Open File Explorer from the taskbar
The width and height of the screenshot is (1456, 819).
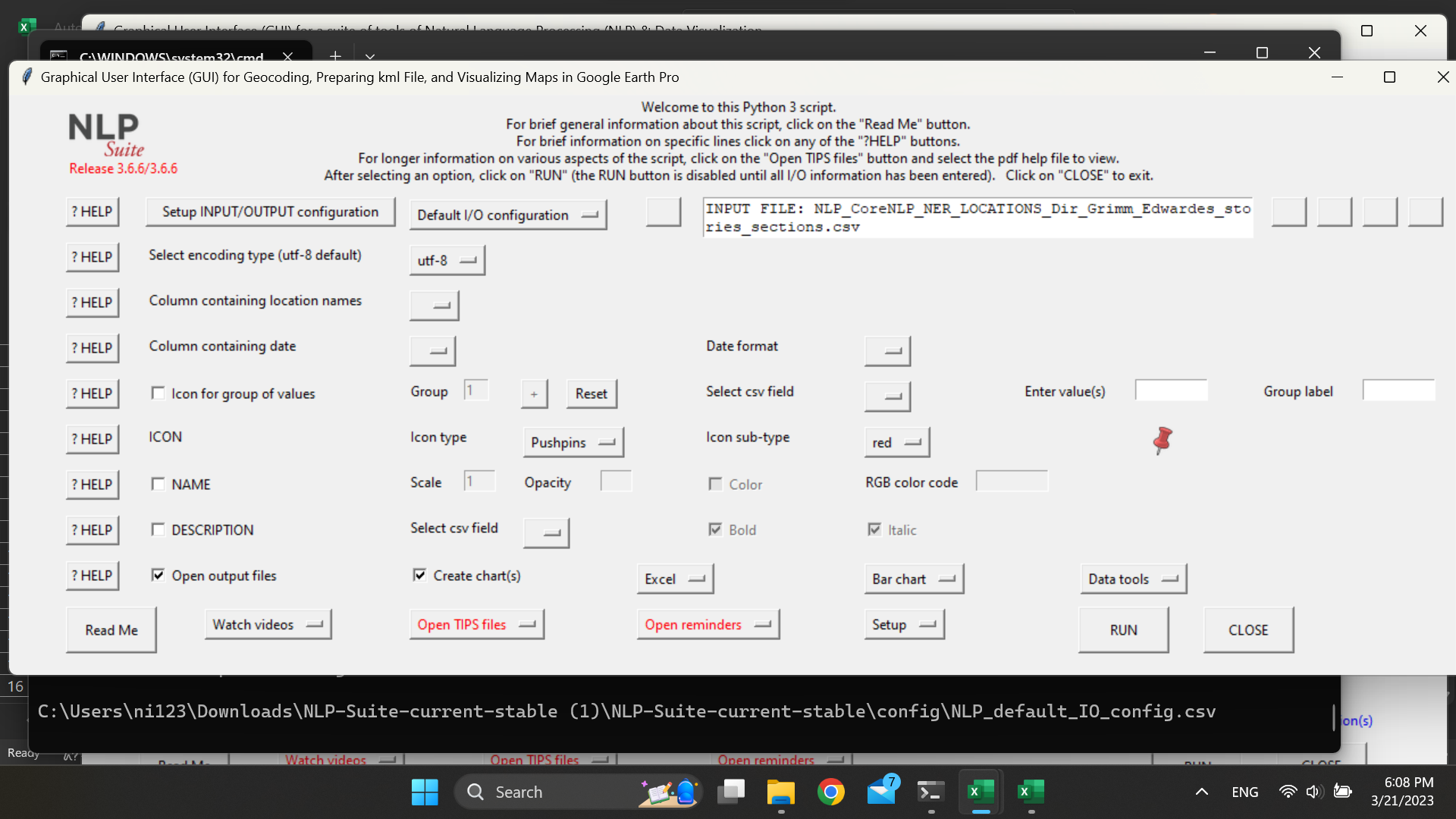click(780, 792)
